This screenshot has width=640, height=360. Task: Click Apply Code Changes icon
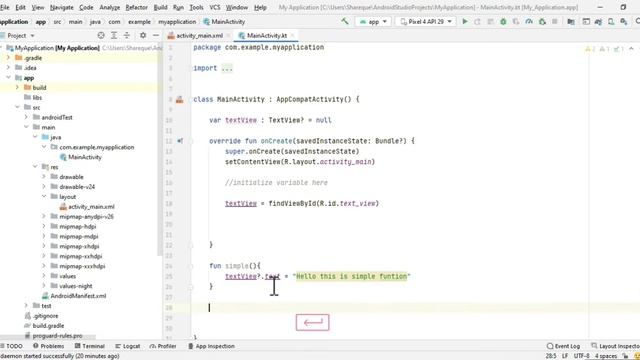[x=490, y=22]
